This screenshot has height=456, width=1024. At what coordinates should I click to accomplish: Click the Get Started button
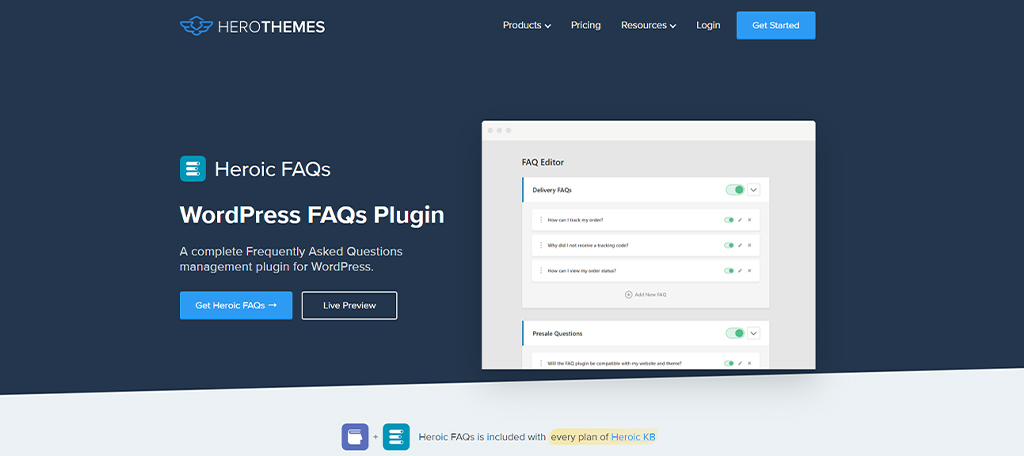[776, 25]
